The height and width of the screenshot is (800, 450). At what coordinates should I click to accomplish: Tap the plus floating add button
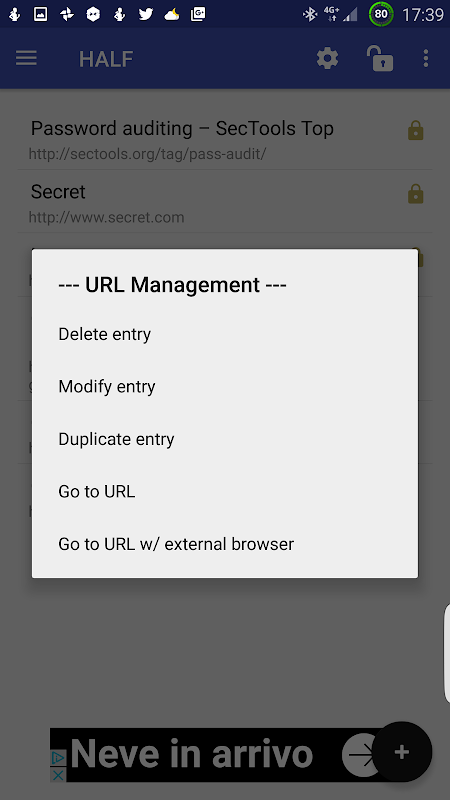click(402, 752)
